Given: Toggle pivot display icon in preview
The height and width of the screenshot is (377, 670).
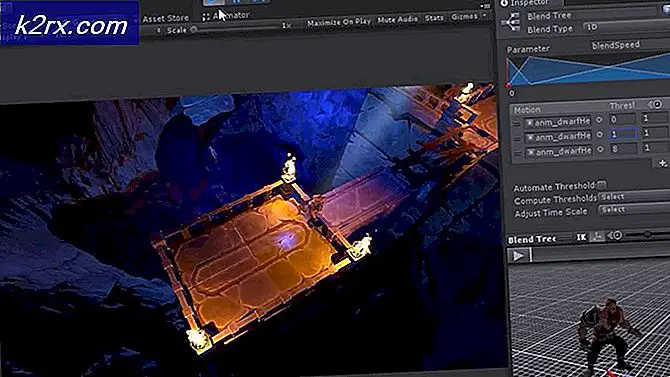Looking at the screenshot, I should click(597, 236).
